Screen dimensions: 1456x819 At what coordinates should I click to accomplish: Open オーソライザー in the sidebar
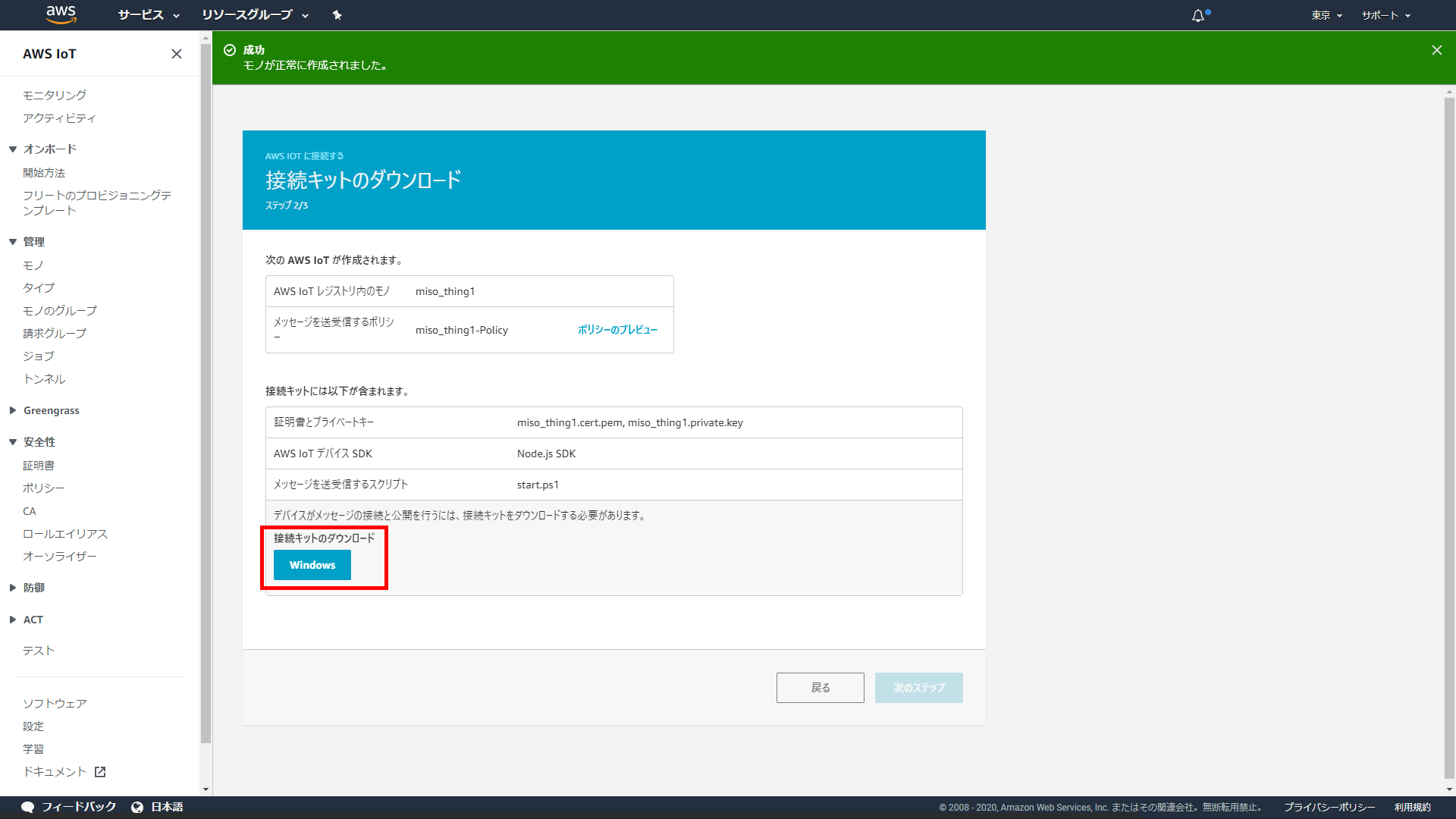60,556
